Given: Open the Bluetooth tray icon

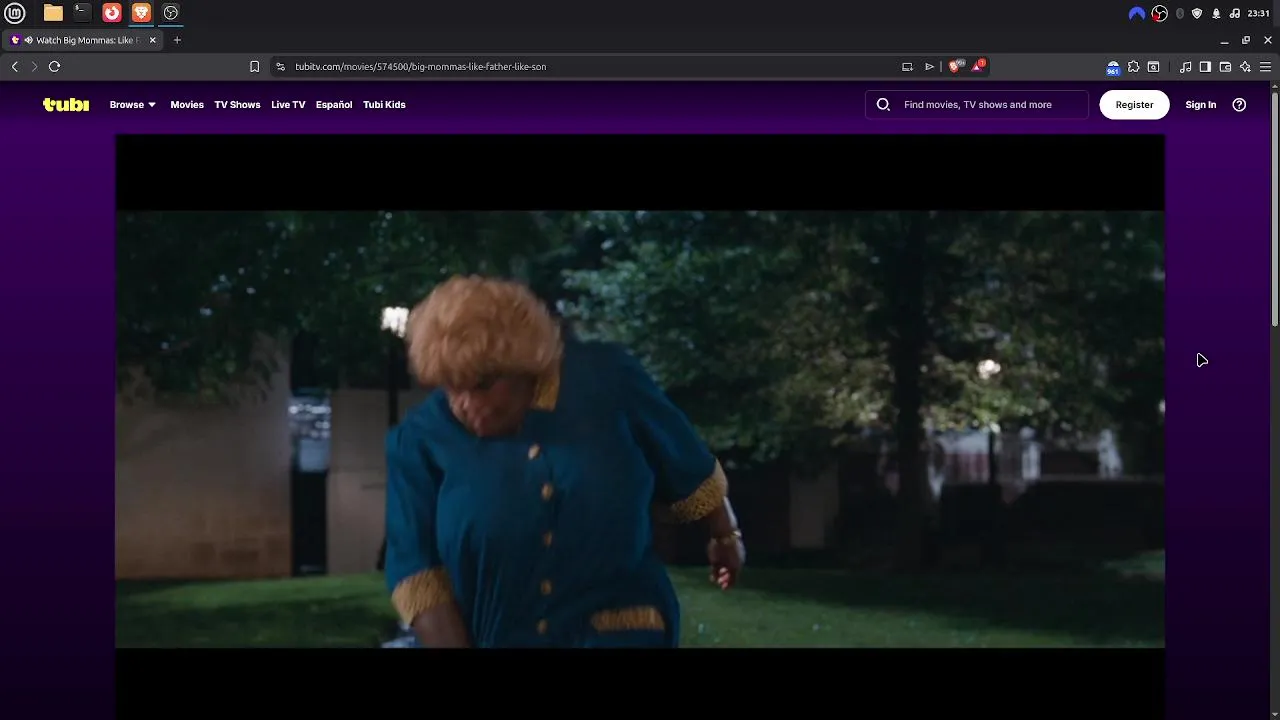Looking at the screenshot, I should pyautogui.click(x=1180, y=13).
